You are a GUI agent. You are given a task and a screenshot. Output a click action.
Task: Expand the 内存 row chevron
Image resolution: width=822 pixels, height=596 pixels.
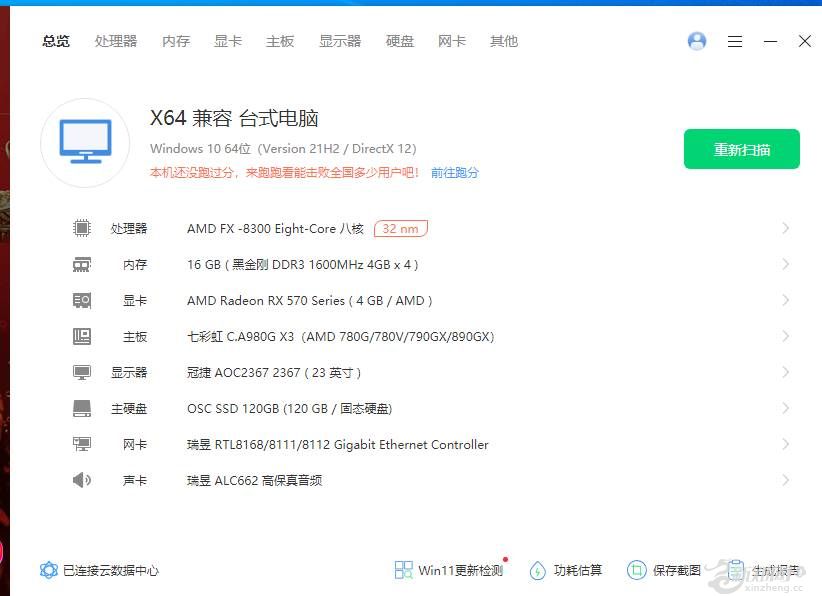tap(785, 264)
